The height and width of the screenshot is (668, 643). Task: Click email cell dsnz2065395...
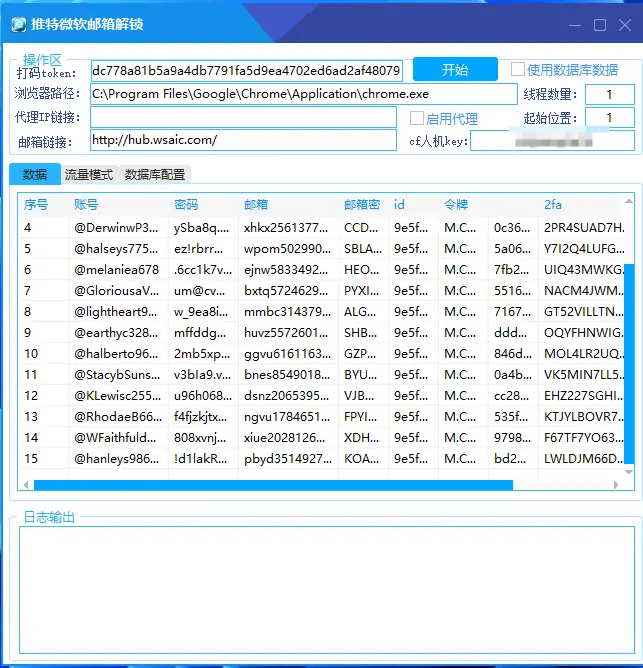point(286,396)
